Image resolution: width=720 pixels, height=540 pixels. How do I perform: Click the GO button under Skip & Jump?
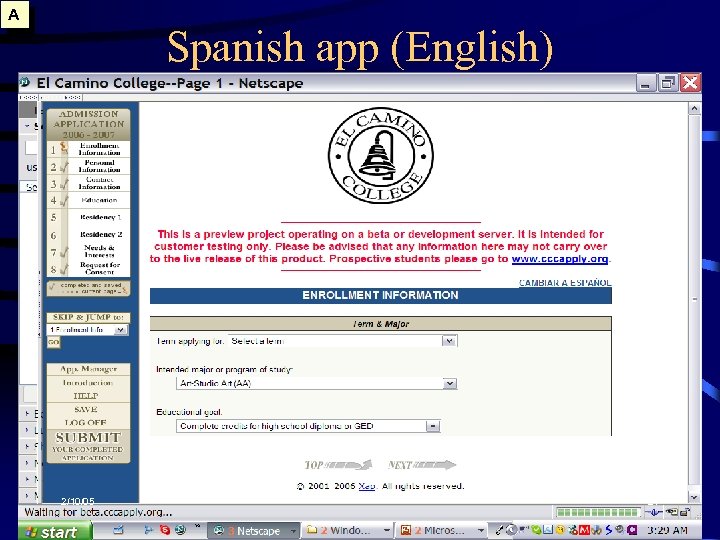(54, 342)
